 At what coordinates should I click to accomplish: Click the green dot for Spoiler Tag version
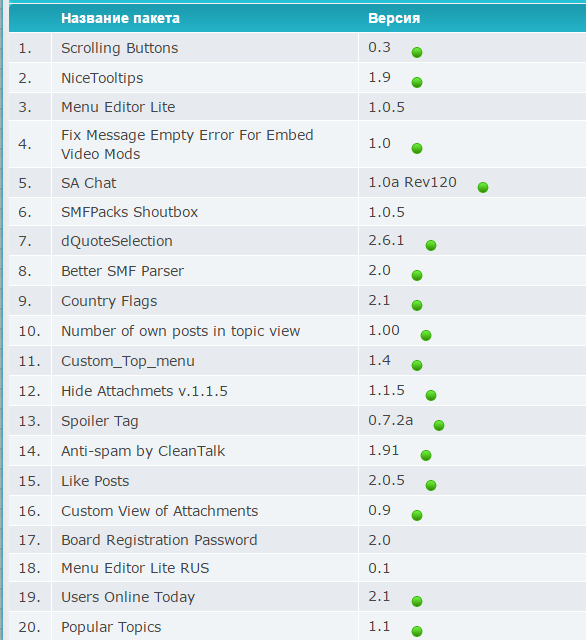pos(439,425)
